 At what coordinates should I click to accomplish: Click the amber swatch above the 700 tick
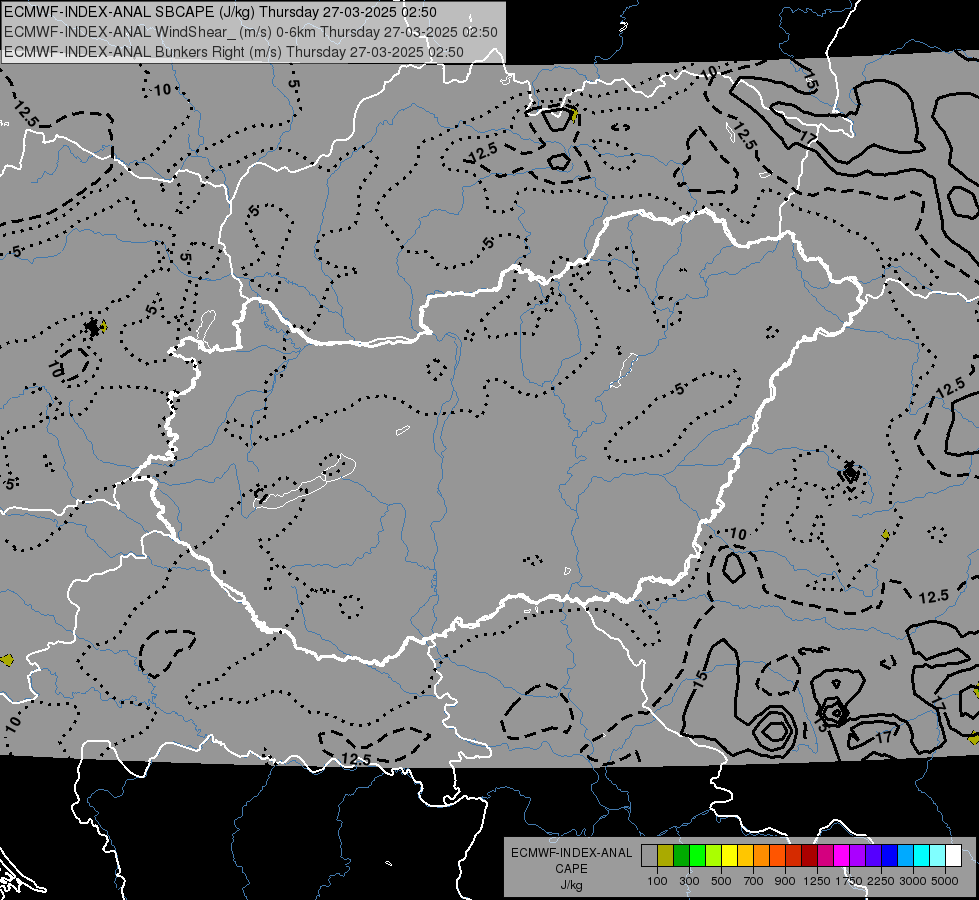(x=745, y=855)
